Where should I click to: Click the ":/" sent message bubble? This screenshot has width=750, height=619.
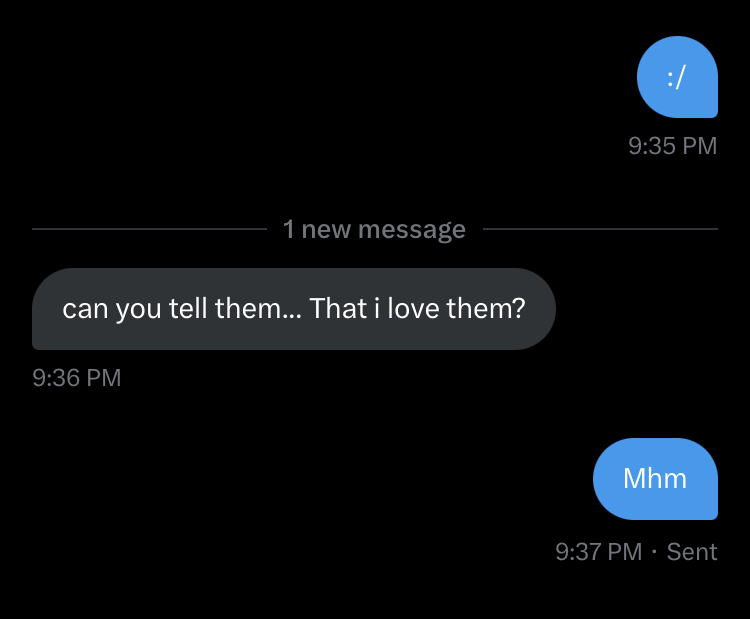[677, 78]
